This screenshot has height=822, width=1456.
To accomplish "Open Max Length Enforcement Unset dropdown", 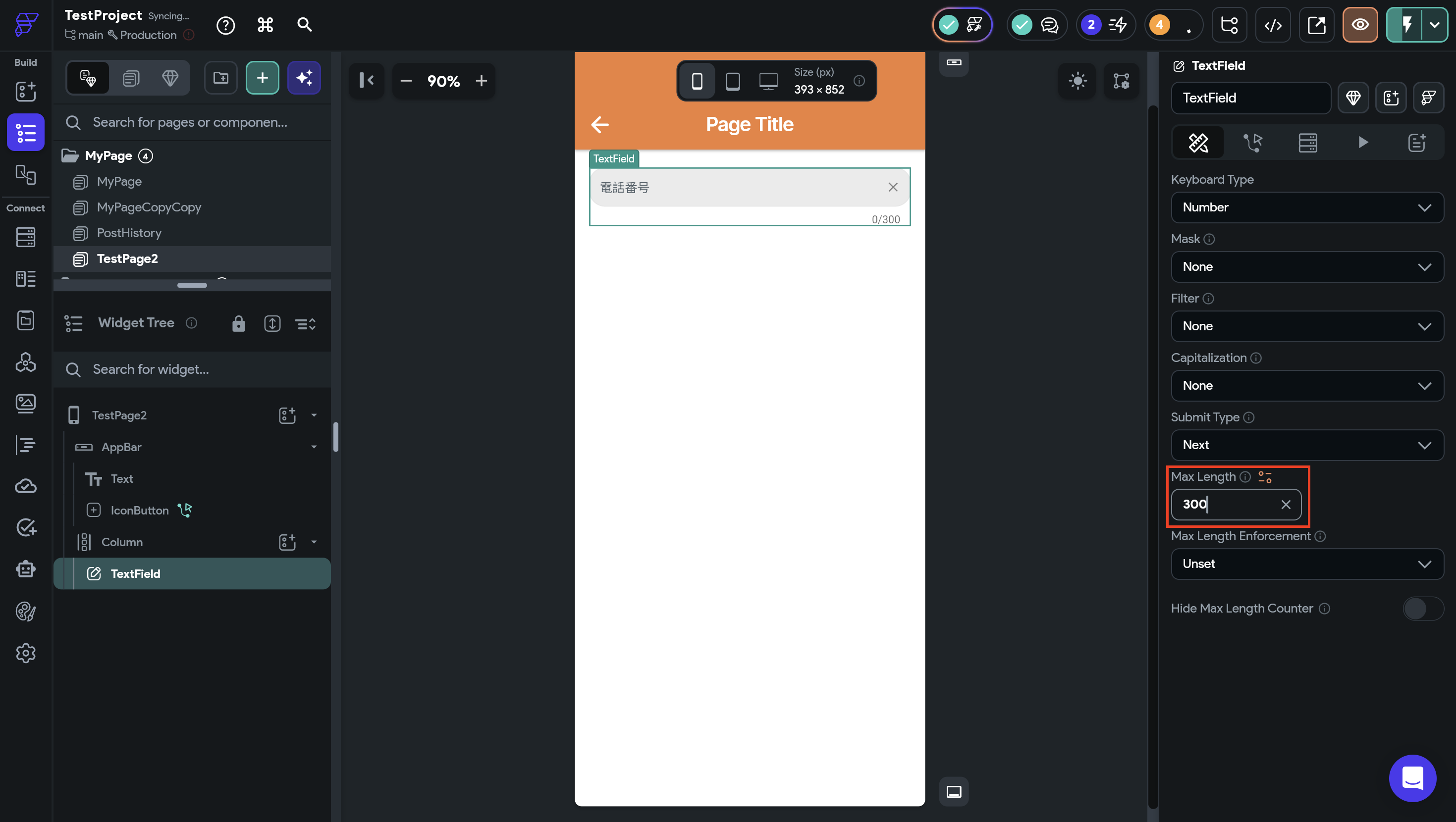I will pyautogui.click(x=1307, y=564).
